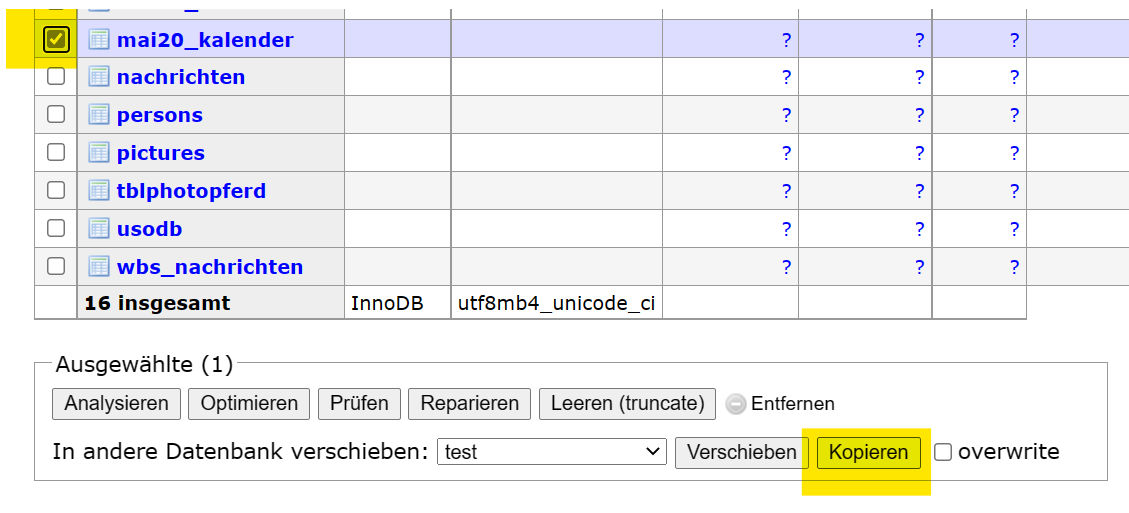This screenshot has height=513, width=1129.
Task: Click the usodb table icon
Action: 98,229
